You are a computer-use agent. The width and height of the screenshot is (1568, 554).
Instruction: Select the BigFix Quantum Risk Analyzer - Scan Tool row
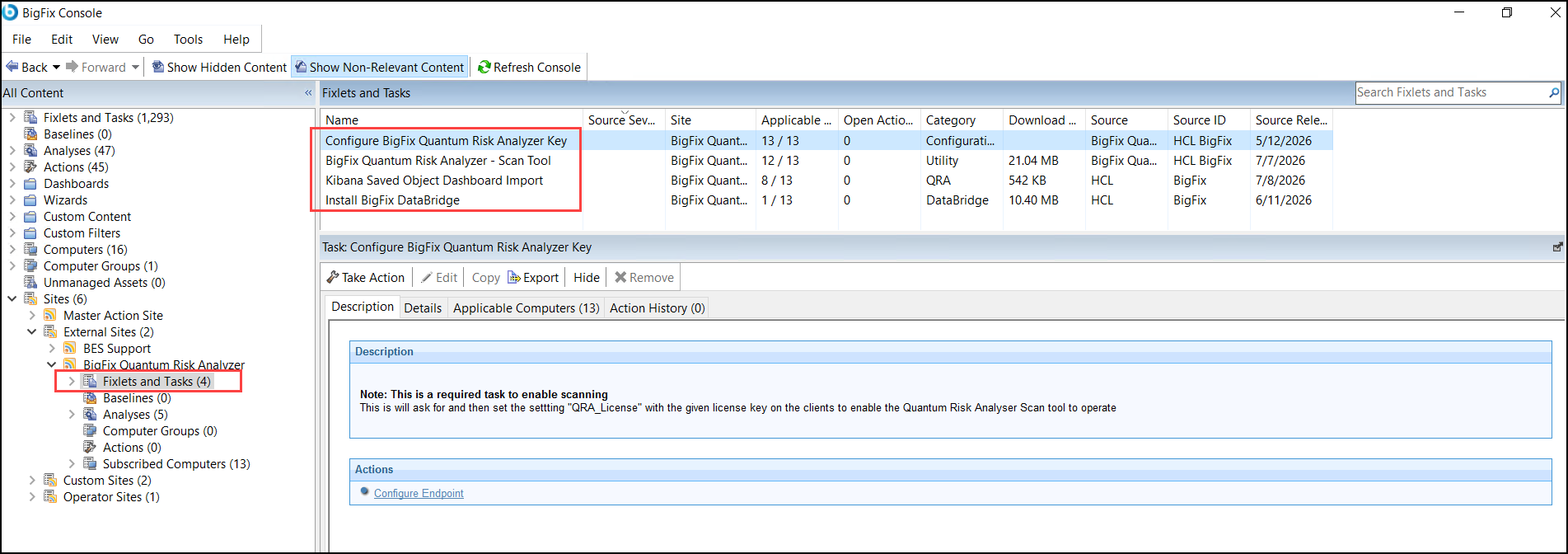click(x=826, y=160)
